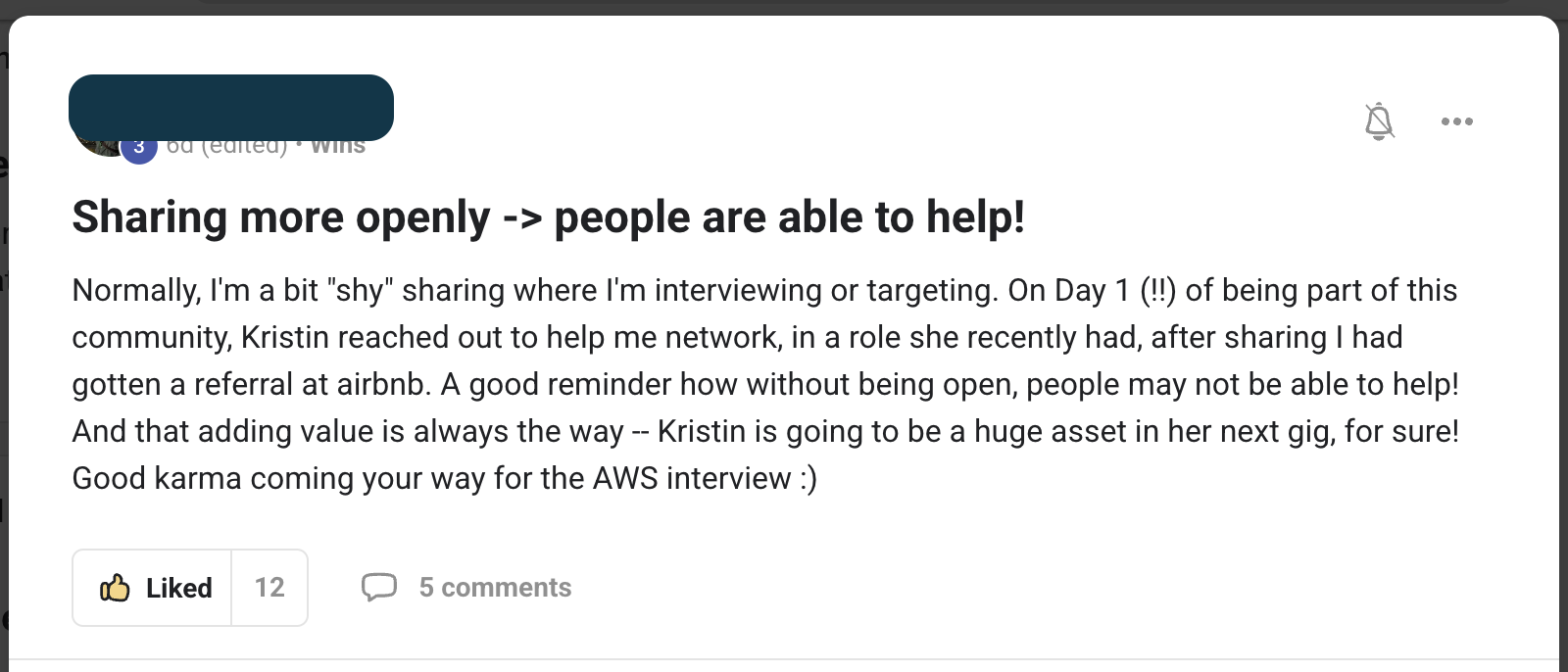
Task: Open the three-dot post options menu
Action: coord(1456,121)
